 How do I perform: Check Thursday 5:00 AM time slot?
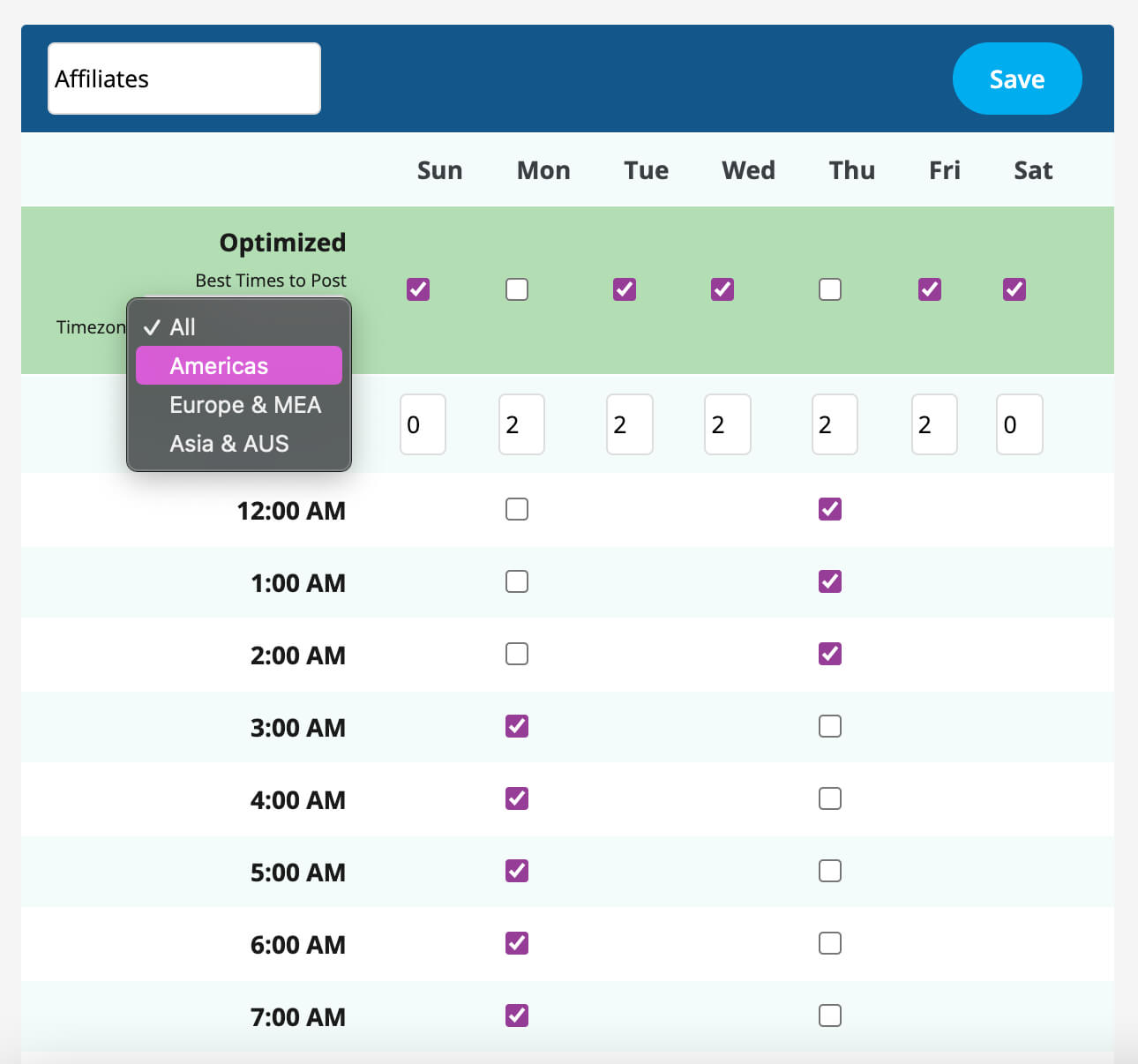(x=830, y=871)
